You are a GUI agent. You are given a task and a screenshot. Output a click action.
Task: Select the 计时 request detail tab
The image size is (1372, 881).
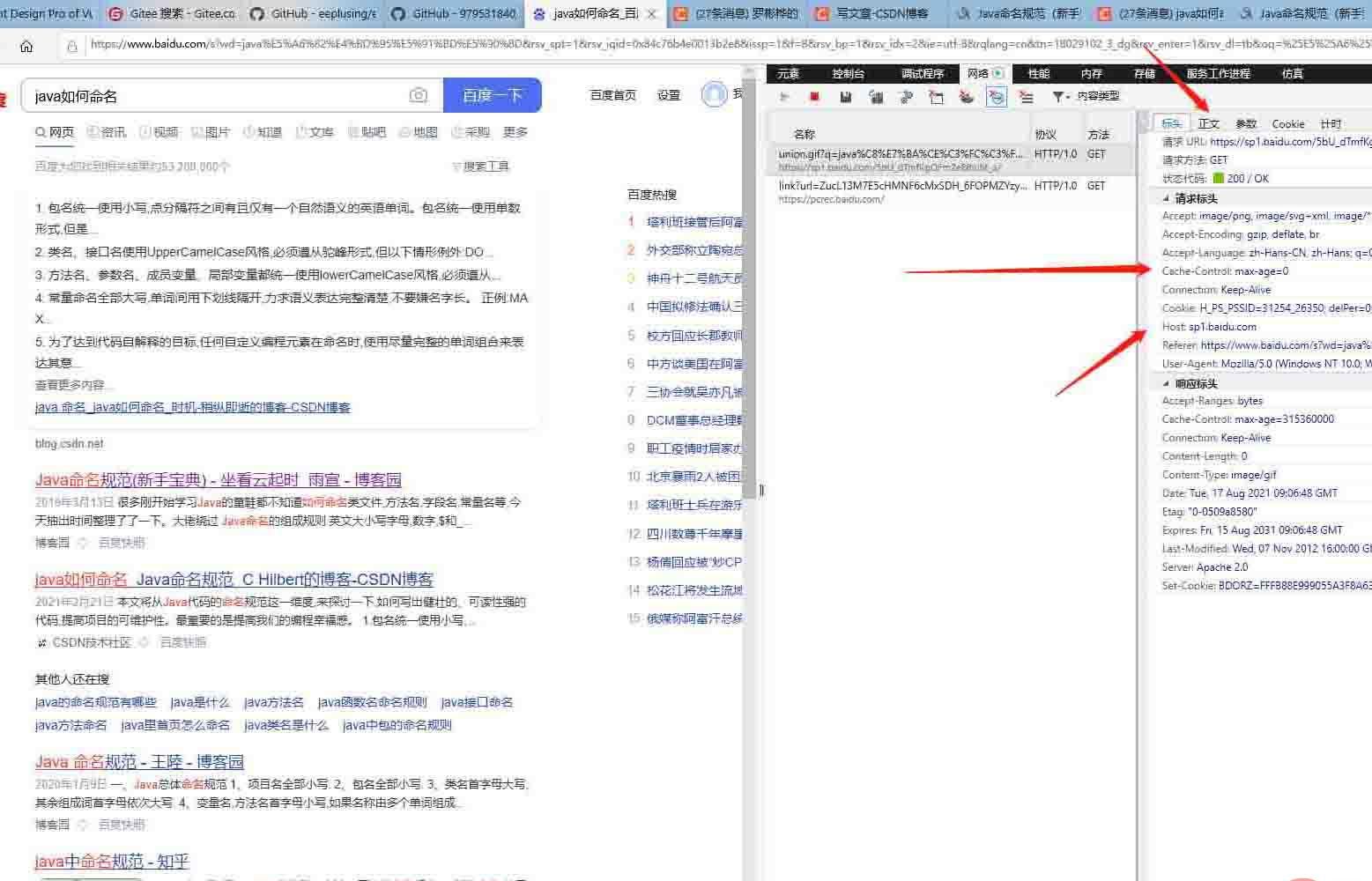click(1331, 124)
